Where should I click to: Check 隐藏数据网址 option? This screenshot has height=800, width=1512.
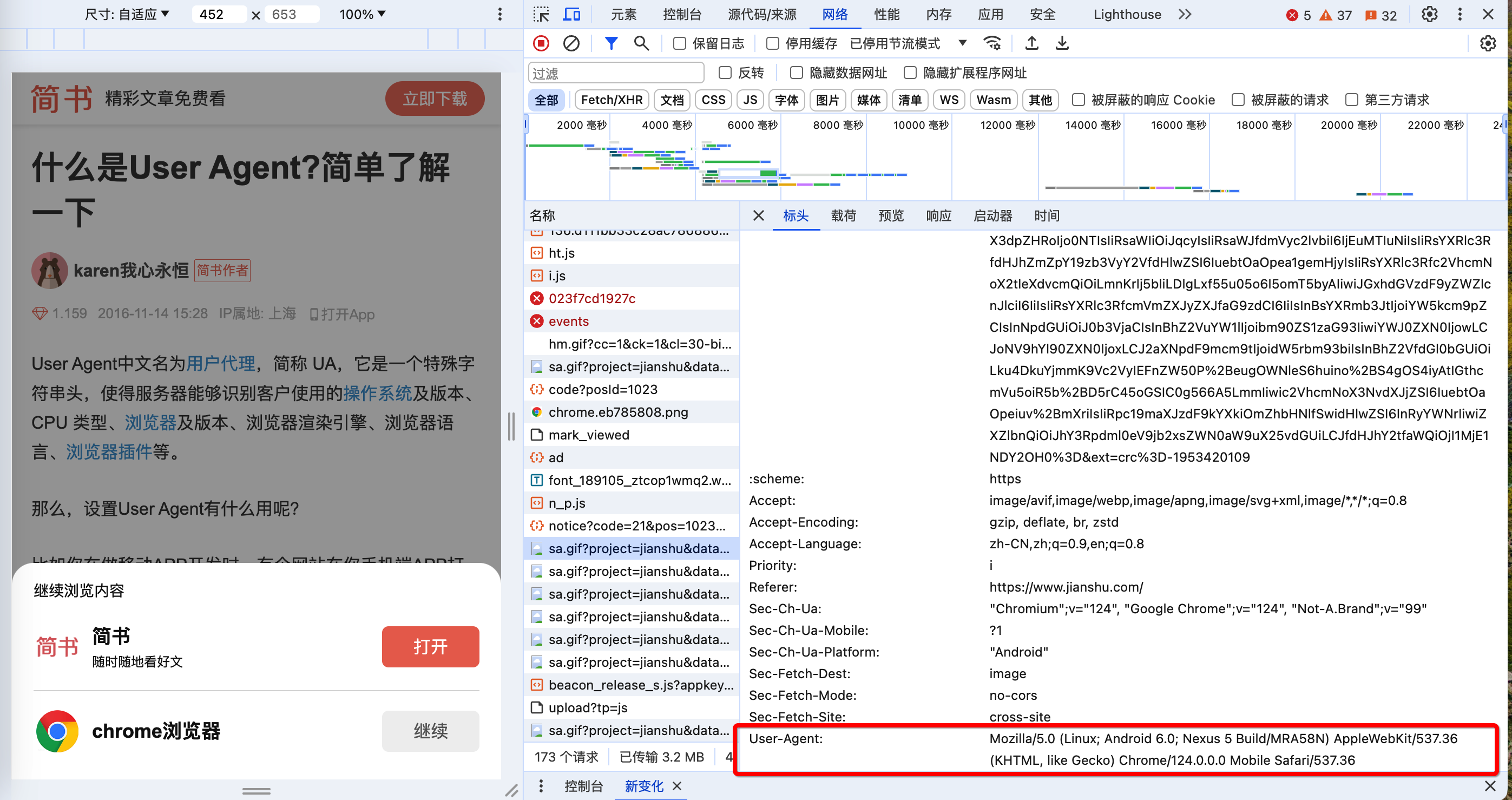[796, 73]
